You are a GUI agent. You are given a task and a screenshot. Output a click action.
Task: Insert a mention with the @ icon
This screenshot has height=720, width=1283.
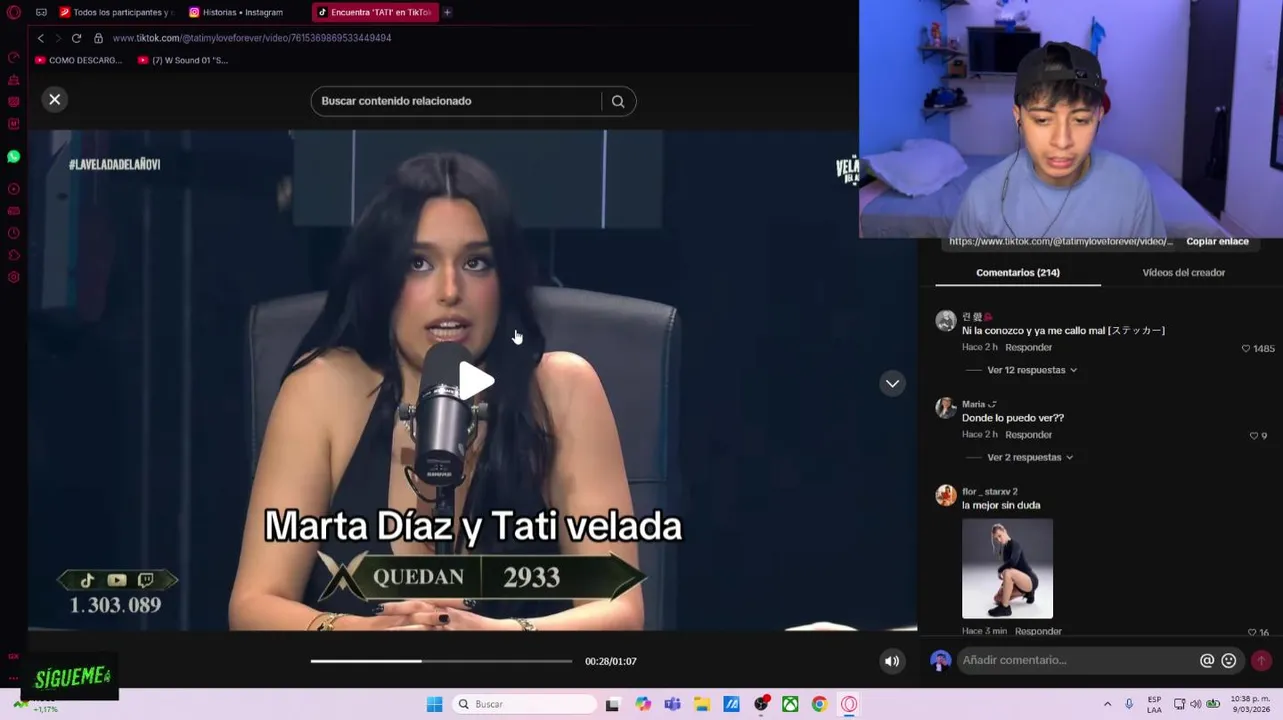tap(1207, 660)
